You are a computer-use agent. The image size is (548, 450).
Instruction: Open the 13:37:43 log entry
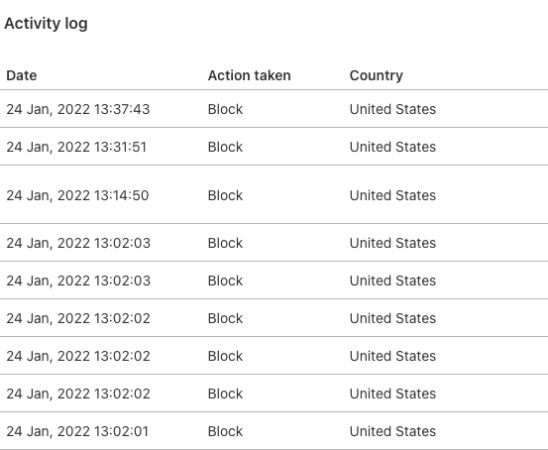pos(274,109)
